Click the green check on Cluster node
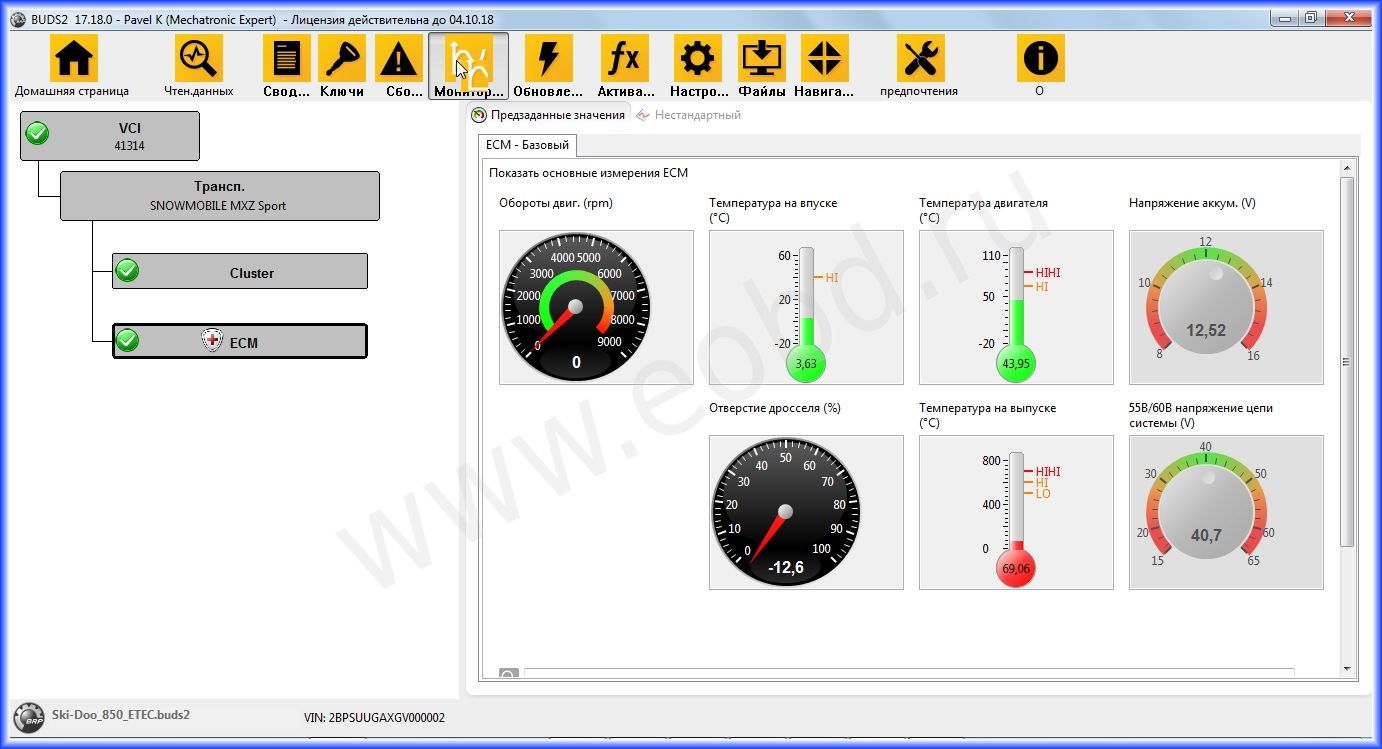Image resolution: width=1382 pixels, height=749 pixels. click(127, 270)
